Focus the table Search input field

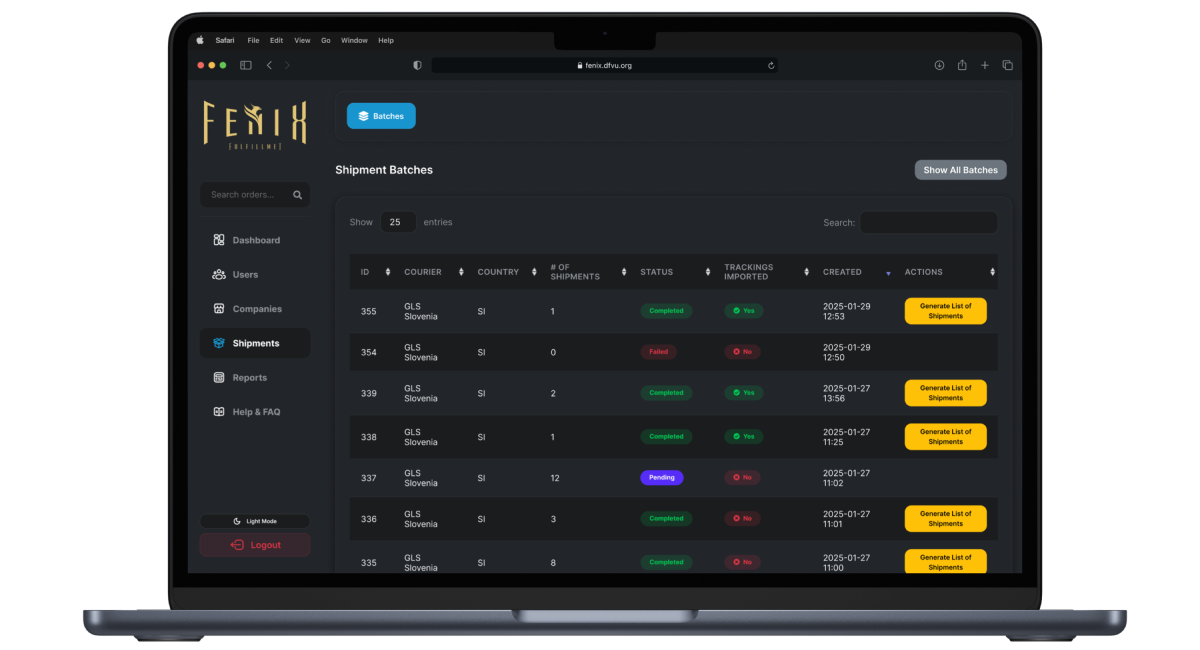pyautogui.click(x=928, y=223)
